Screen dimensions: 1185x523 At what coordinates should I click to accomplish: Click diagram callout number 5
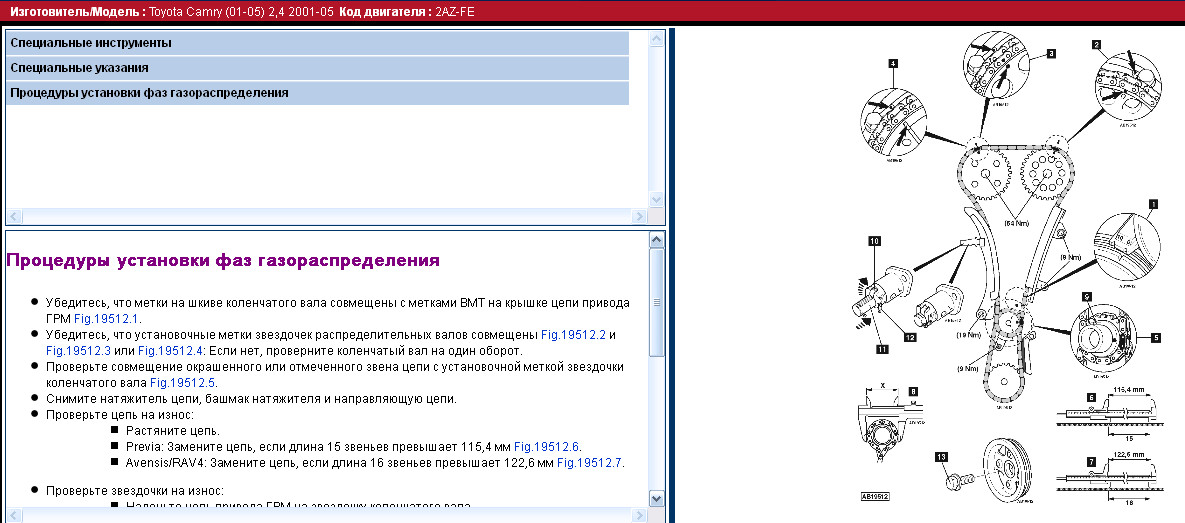1156,339
